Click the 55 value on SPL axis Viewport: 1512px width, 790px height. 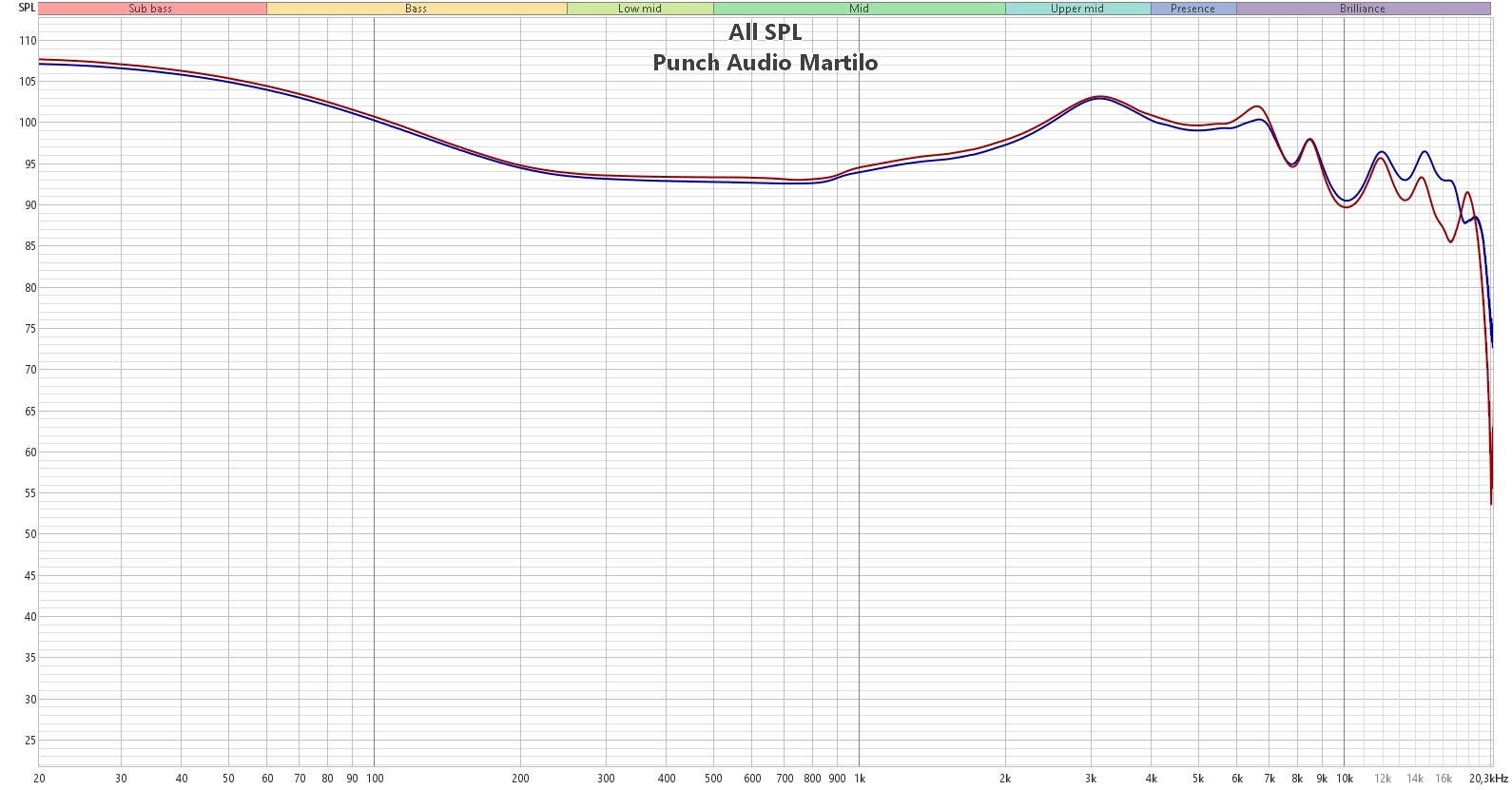[x=30, y=493]
